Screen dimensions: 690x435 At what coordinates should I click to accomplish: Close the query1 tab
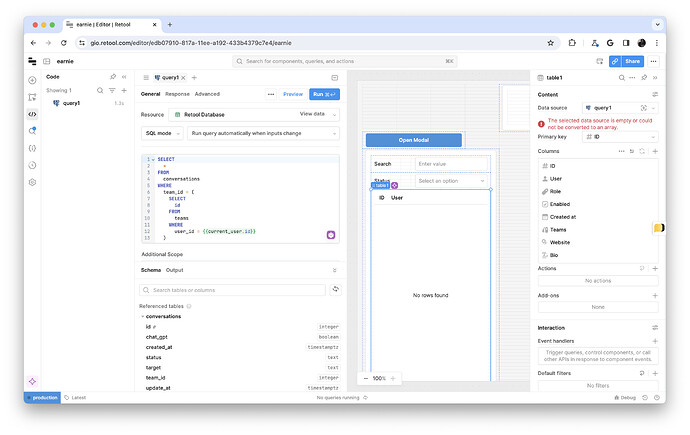[184, 77]
